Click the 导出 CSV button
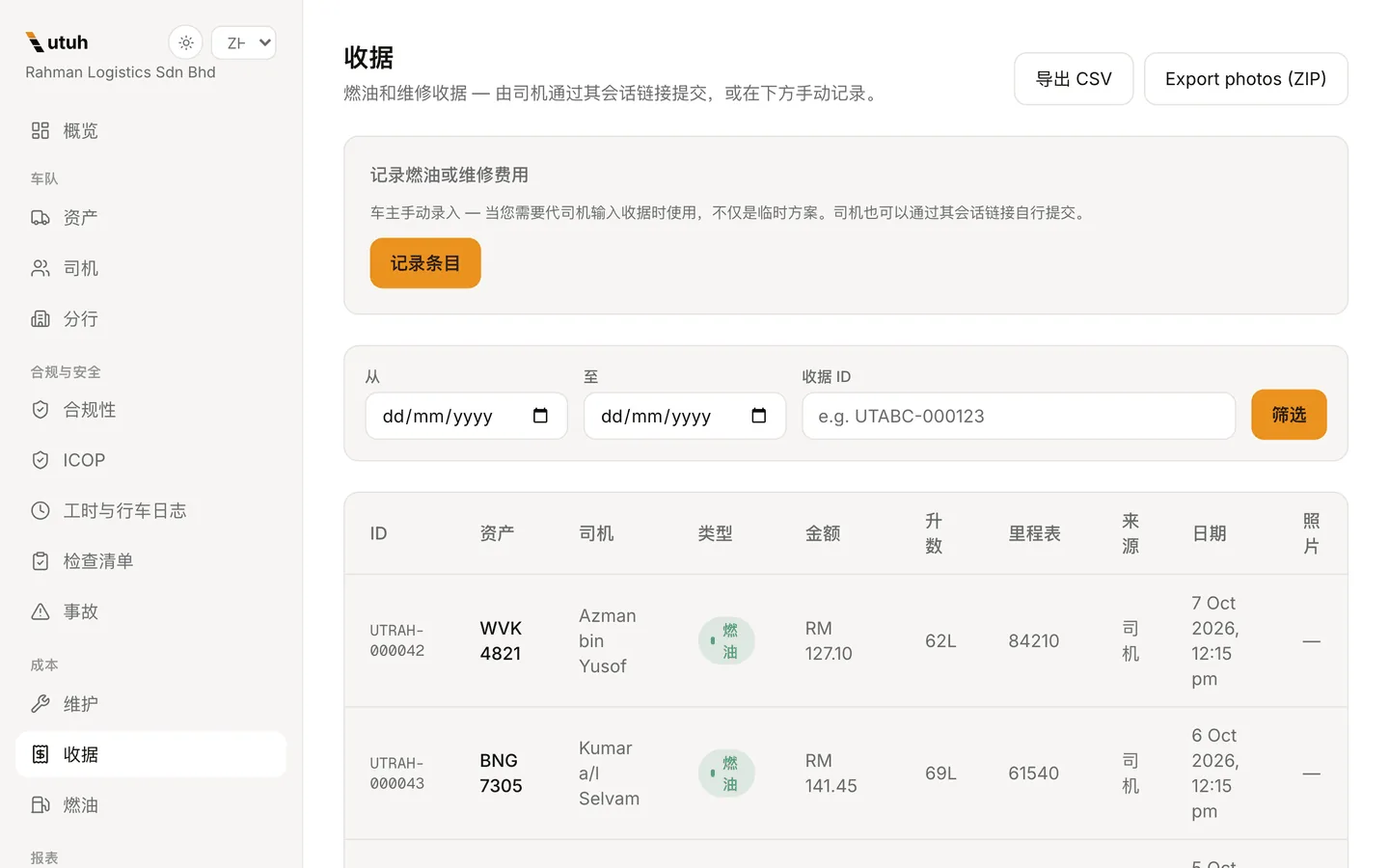The height and width of the screenshot is (868, 1389). point(1074,79)
